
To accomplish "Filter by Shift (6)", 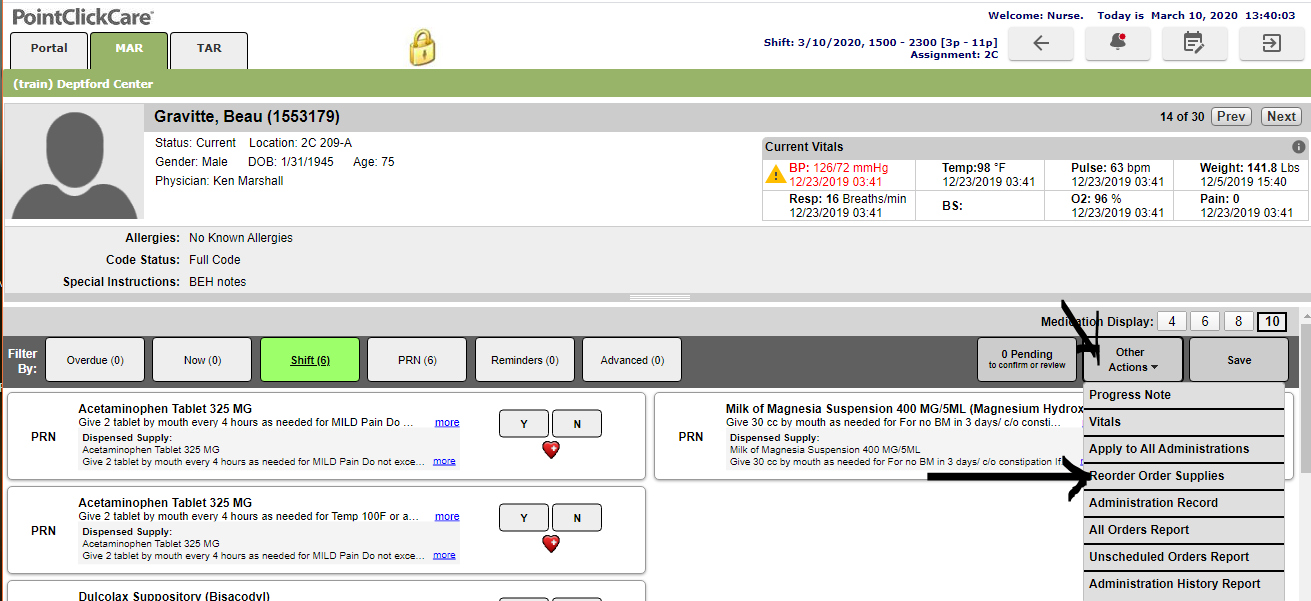I will tap(310, 360).
